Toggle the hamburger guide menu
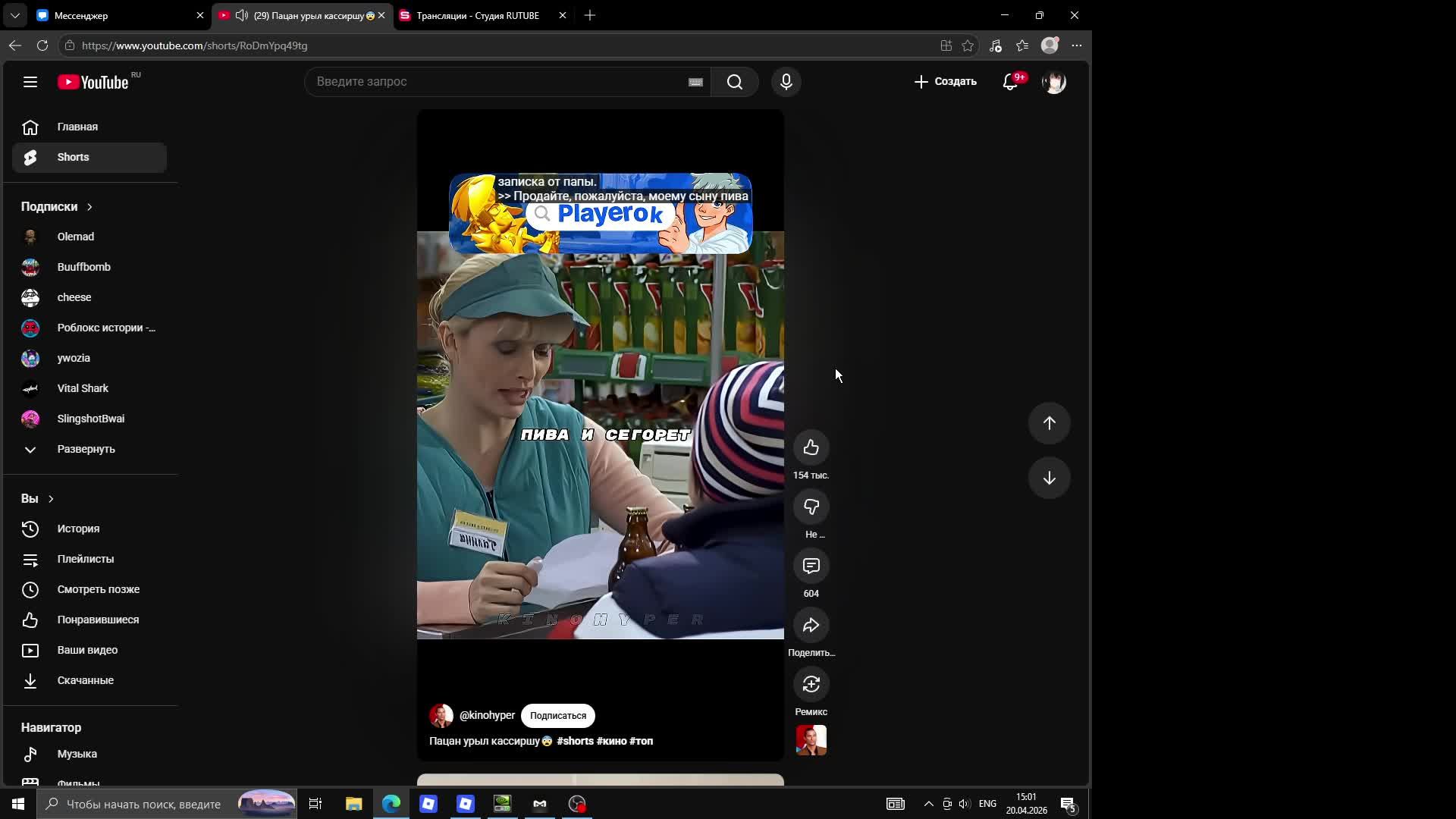 [x=30, y=82]
